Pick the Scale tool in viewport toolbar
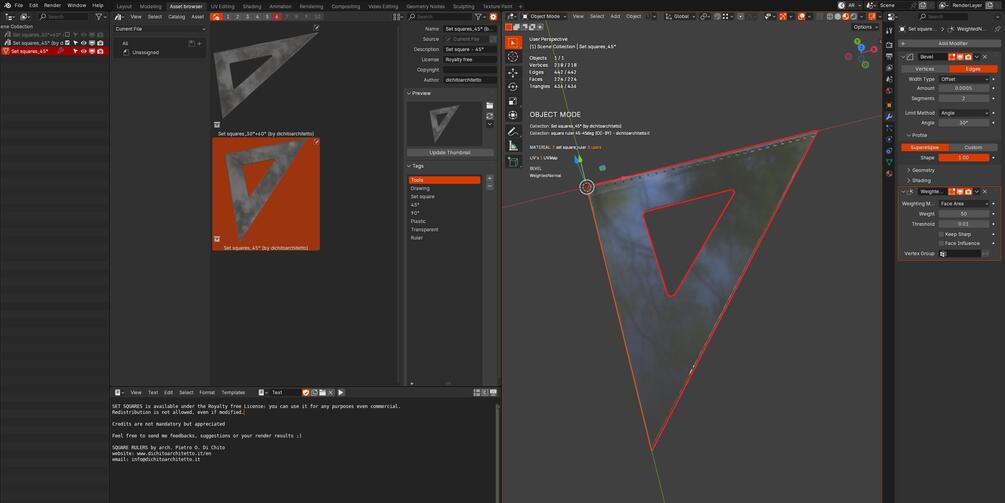Screen dimensions: 1005x503 (x=513, y=101)
